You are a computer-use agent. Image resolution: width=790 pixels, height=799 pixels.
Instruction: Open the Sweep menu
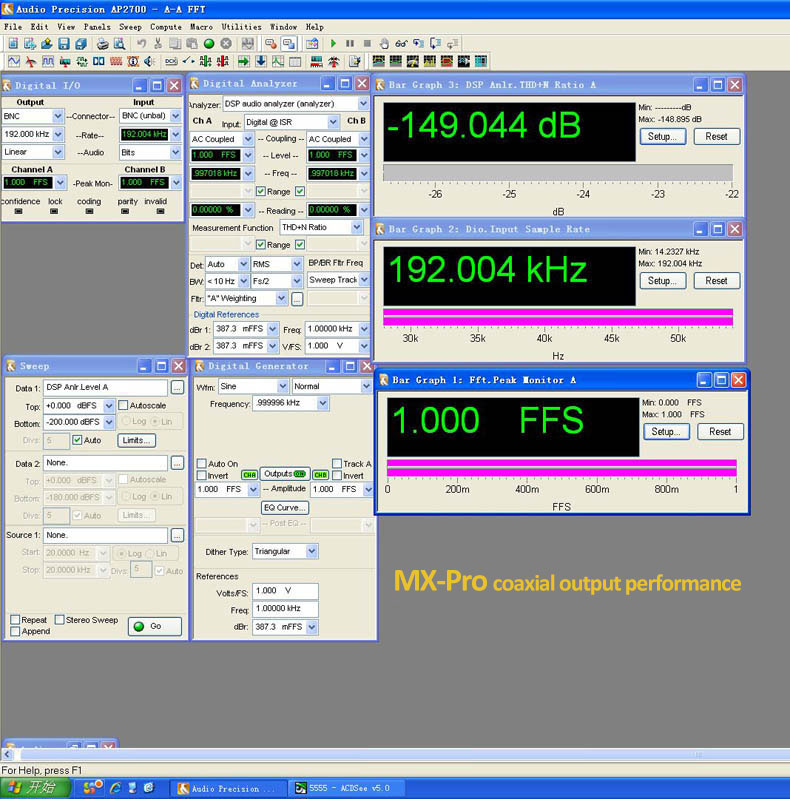click(x=130, y=27)
